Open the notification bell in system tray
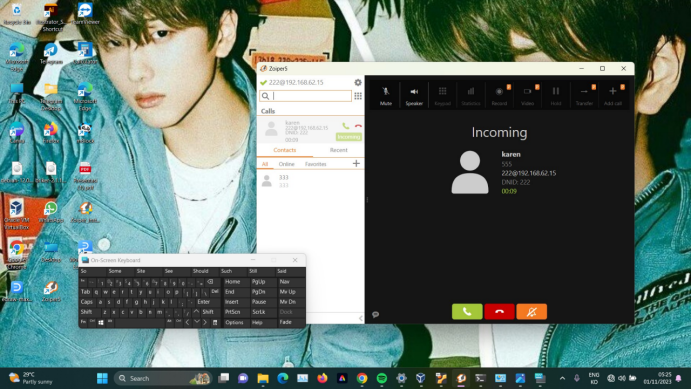692x389 pixels. point(678,378)
